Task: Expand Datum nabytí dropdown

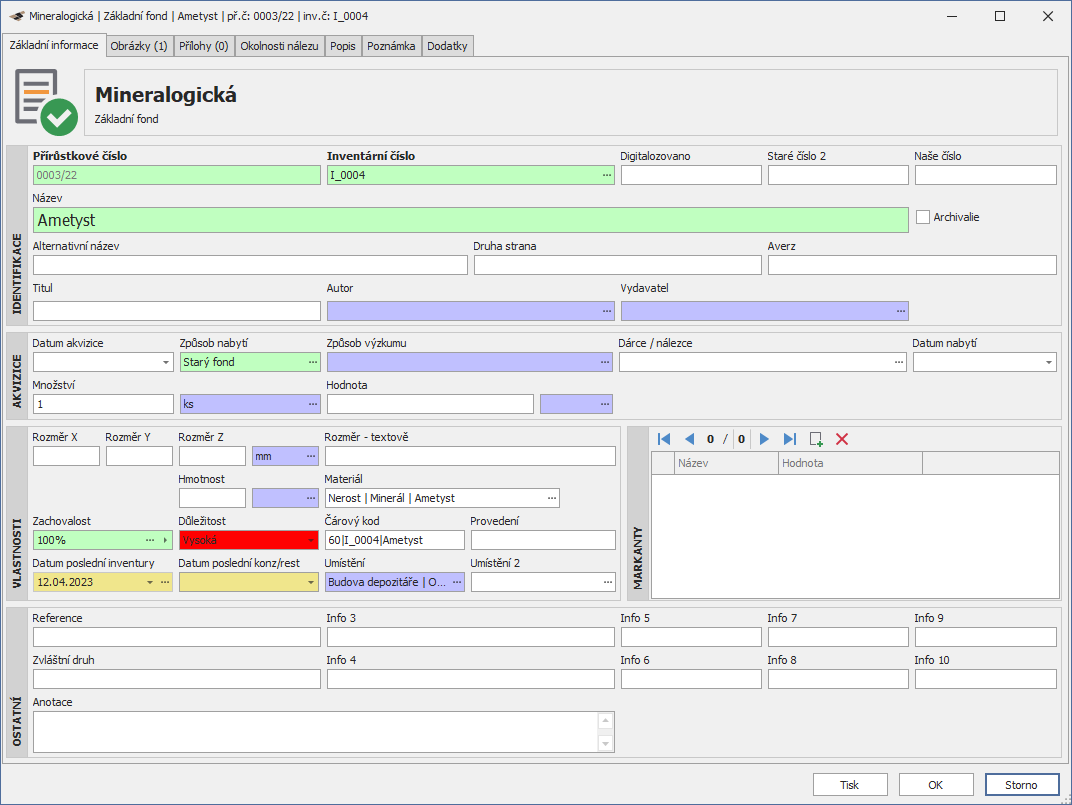Action: (x=1048, y=362)
